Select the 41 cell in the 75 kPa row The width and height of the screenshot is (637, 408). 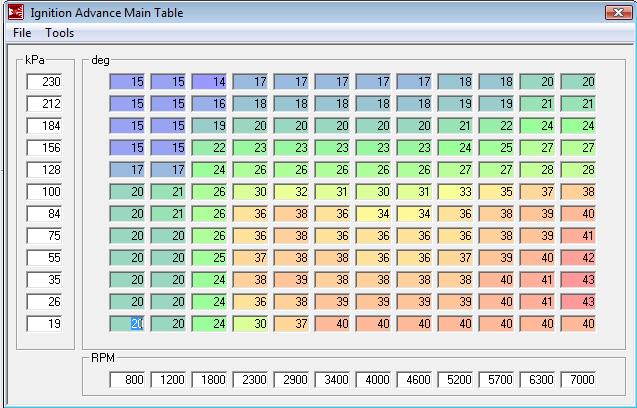coord(578,235)
